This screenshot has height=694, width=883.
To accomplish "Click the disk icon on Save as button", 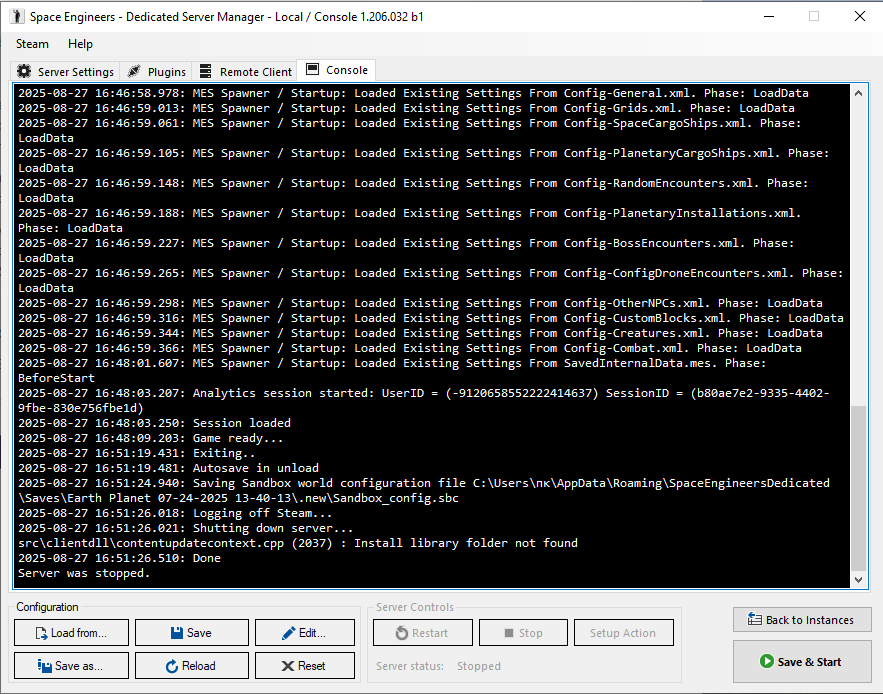I will pos(44,666).
